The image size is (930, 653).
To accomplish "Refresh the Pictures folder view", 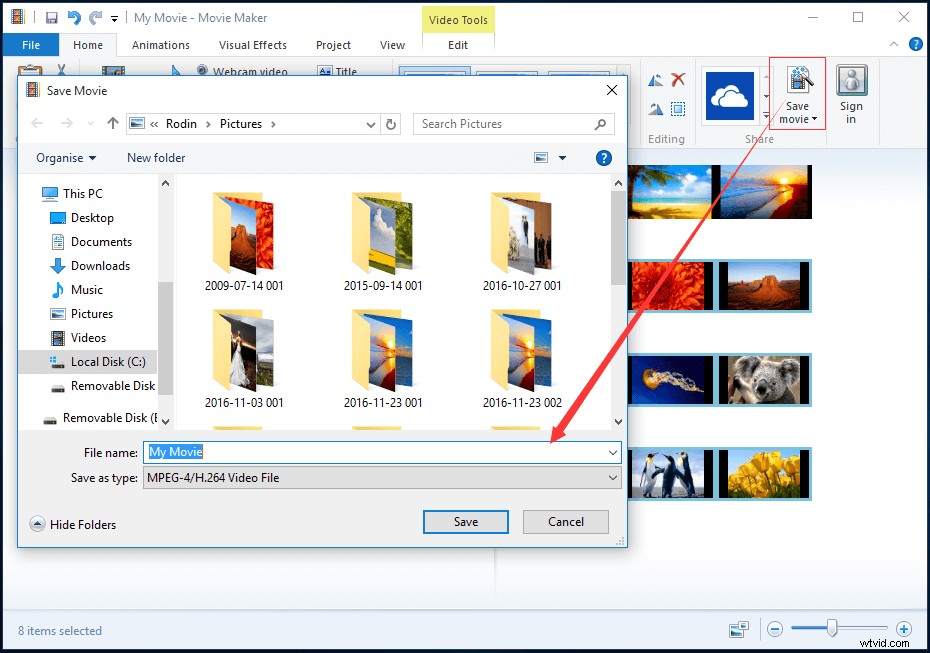I will 390,123.
